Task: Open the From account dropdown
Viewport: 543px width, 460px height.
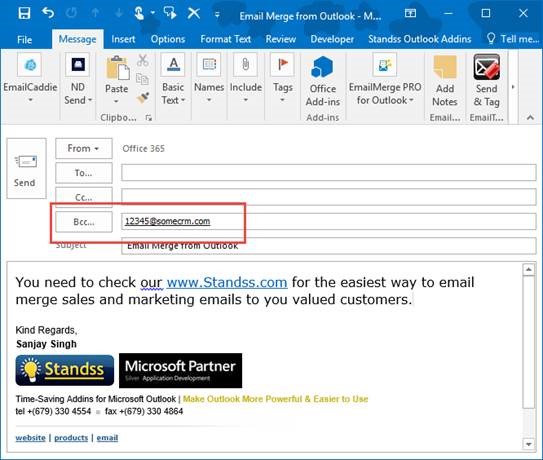Action: pos(84,148)
